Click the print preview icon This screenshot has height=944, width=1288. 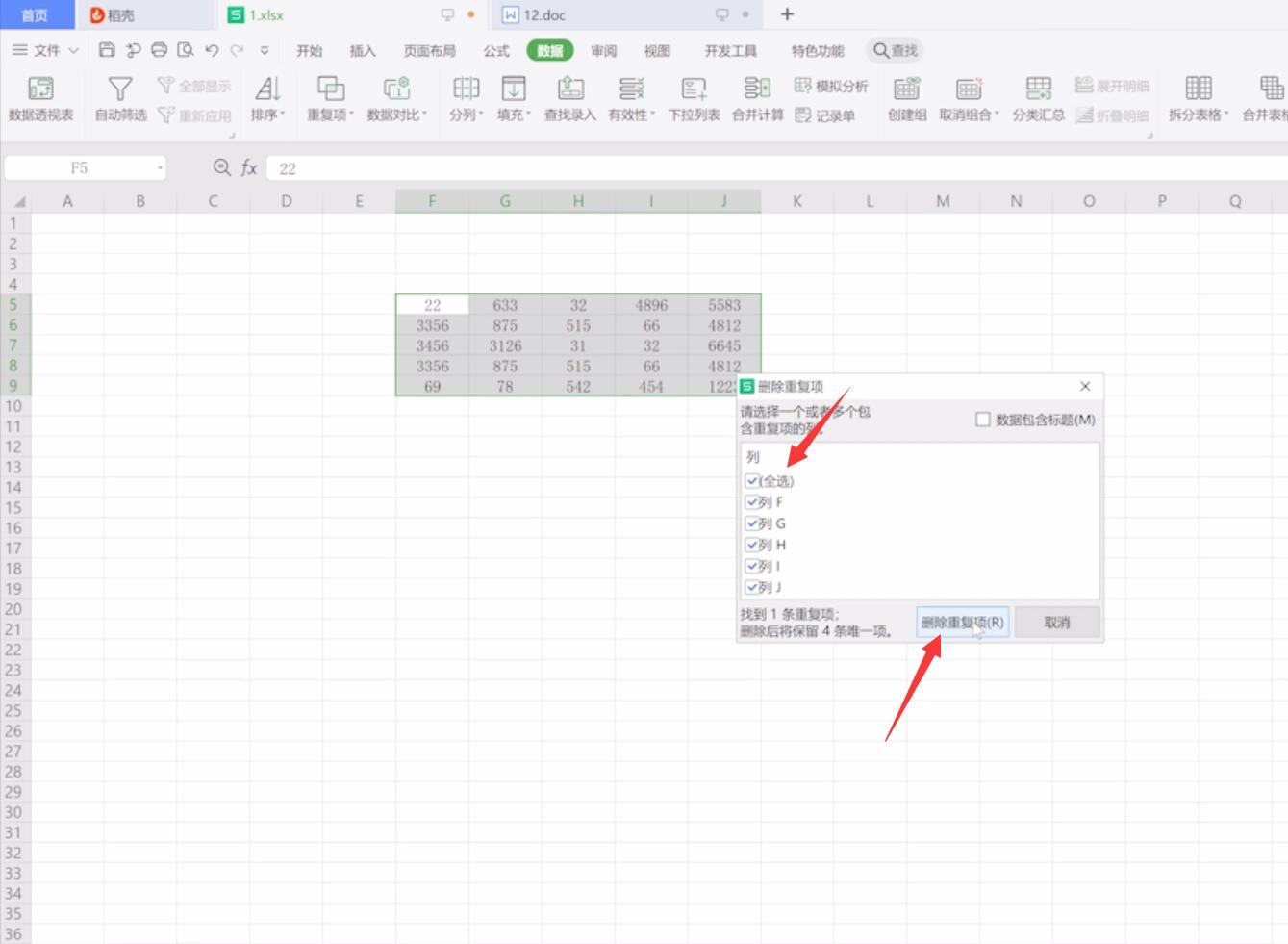(x=186, y=50)
